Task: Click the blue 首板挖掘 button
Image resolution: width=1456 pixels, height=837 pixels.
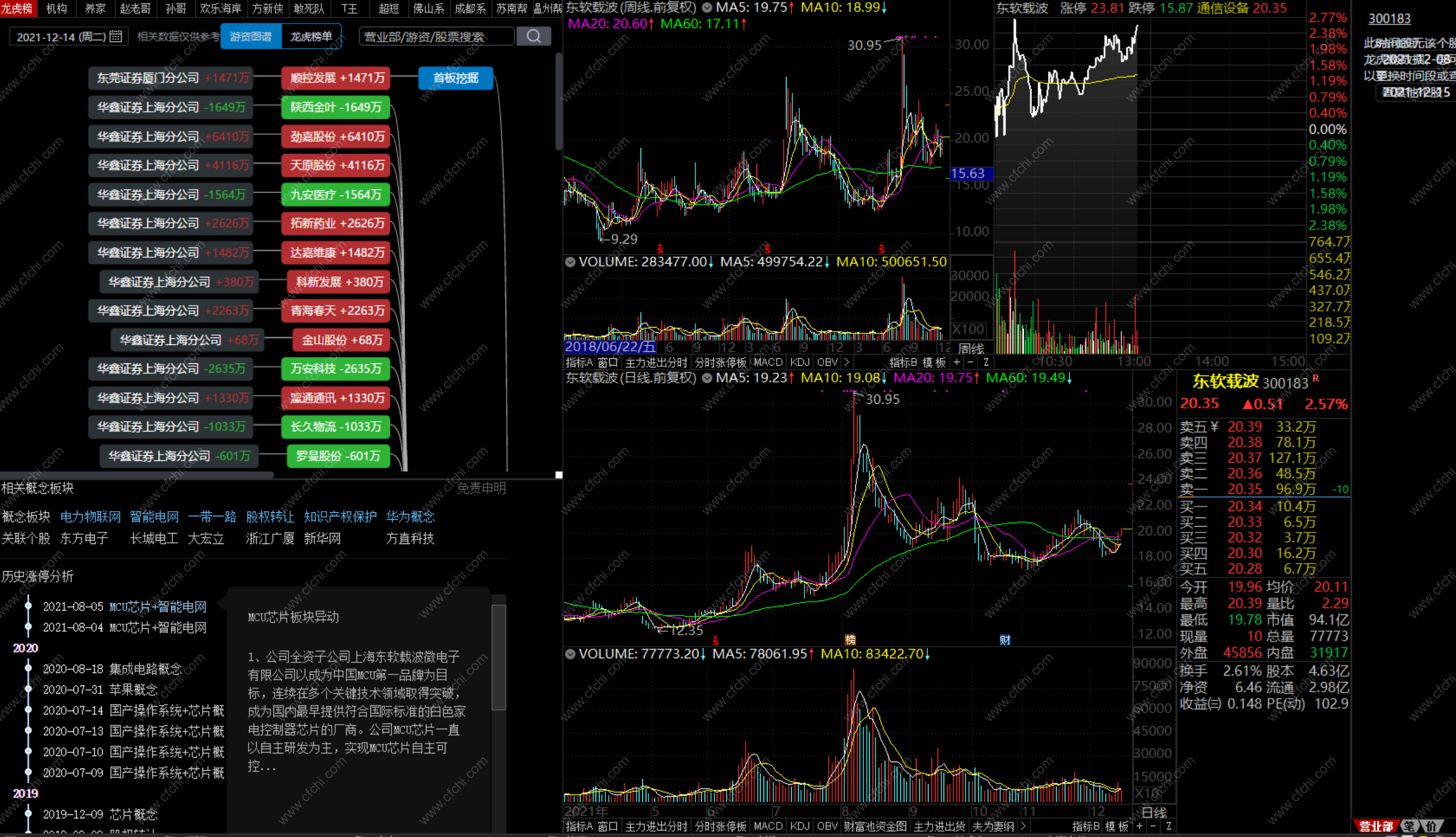Action: coord(455,78)
